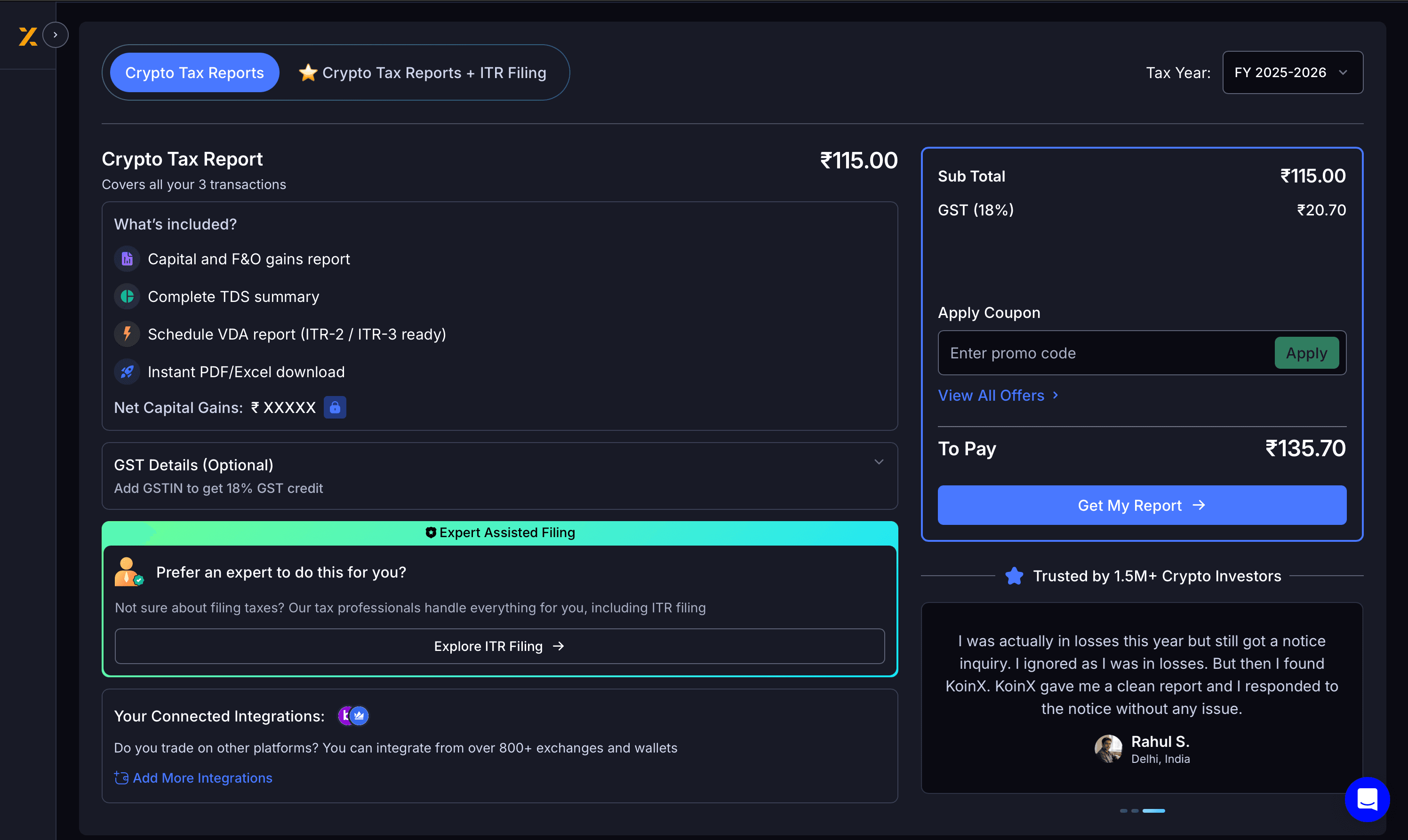
Task: Click the lock icon next to Net Capital Gains
Action: coord(335,408)
